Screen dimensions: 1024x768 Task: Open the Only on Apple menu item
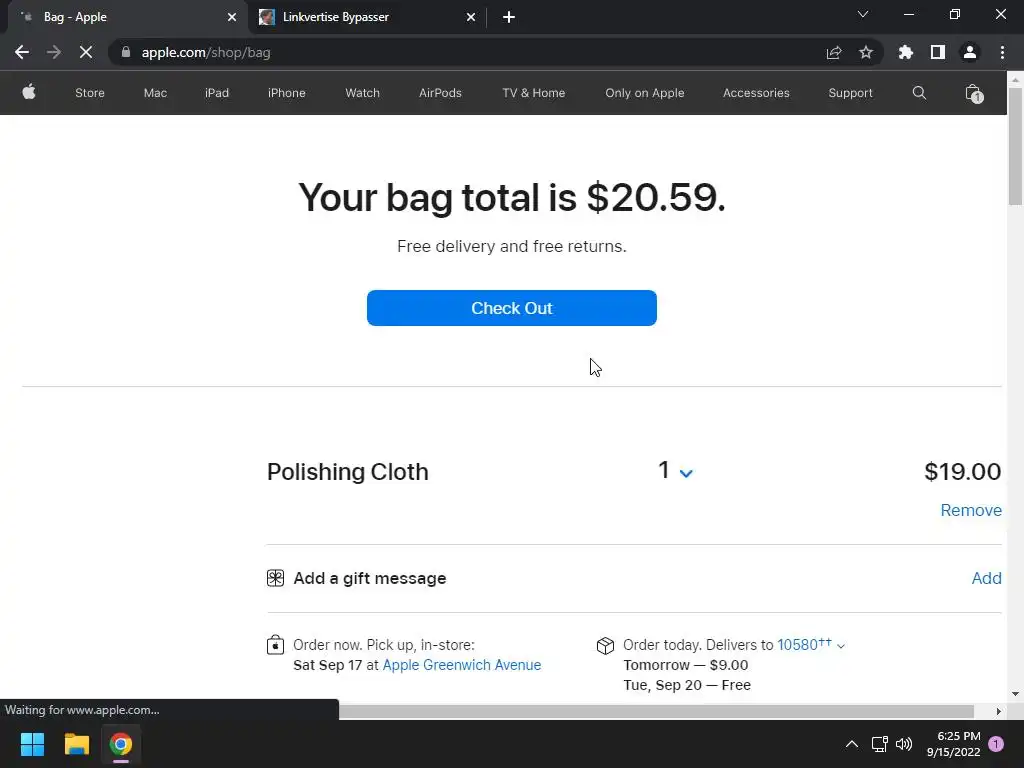click(645, 93)
